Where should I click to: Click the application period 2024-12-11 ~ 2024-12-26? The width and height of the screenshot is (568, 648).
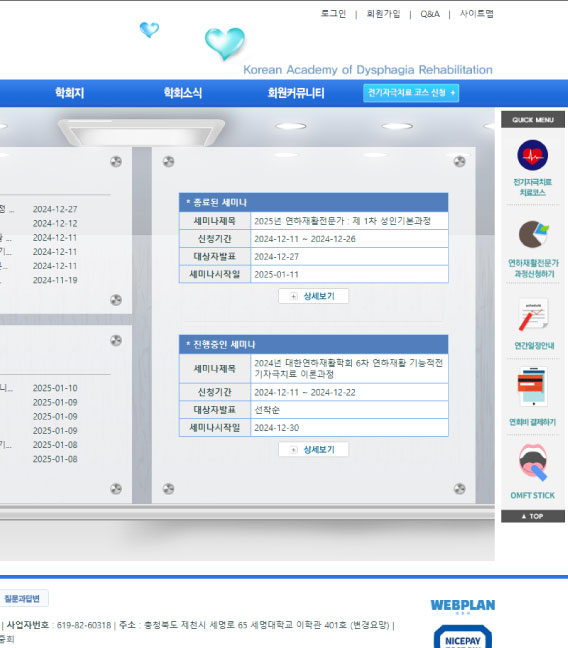click(x=305, y=239)
